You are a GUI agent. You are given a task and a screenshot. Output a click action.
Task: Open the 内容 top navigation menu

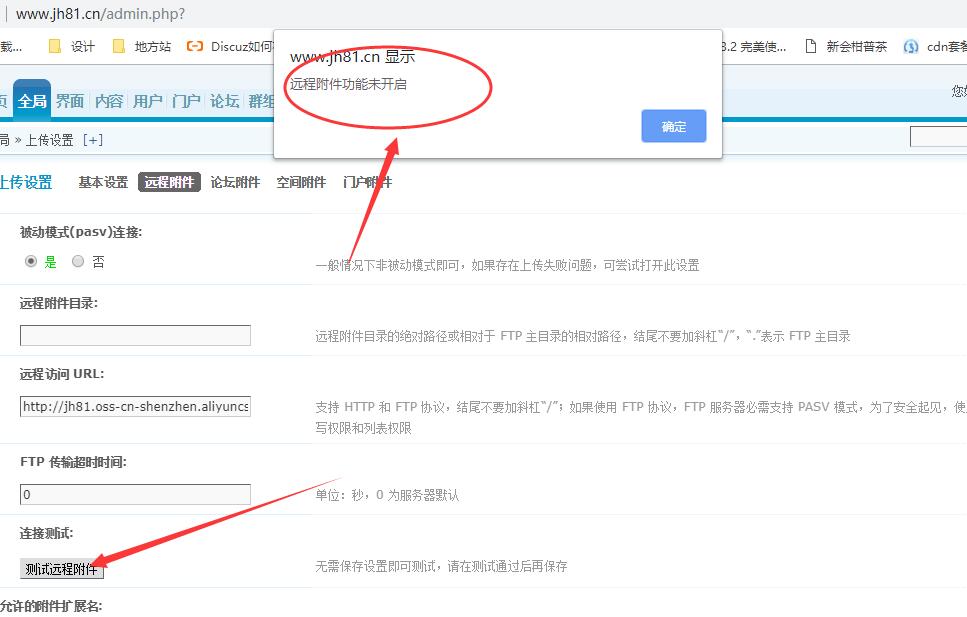pos(109,101)
